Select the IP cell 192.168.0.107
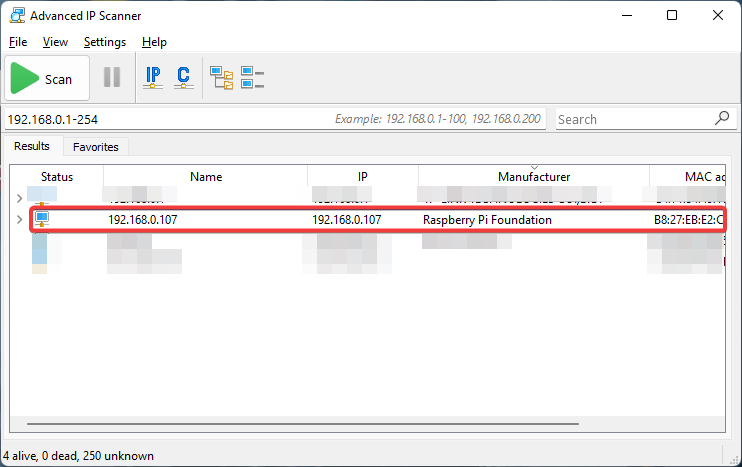 coord(347,220)
